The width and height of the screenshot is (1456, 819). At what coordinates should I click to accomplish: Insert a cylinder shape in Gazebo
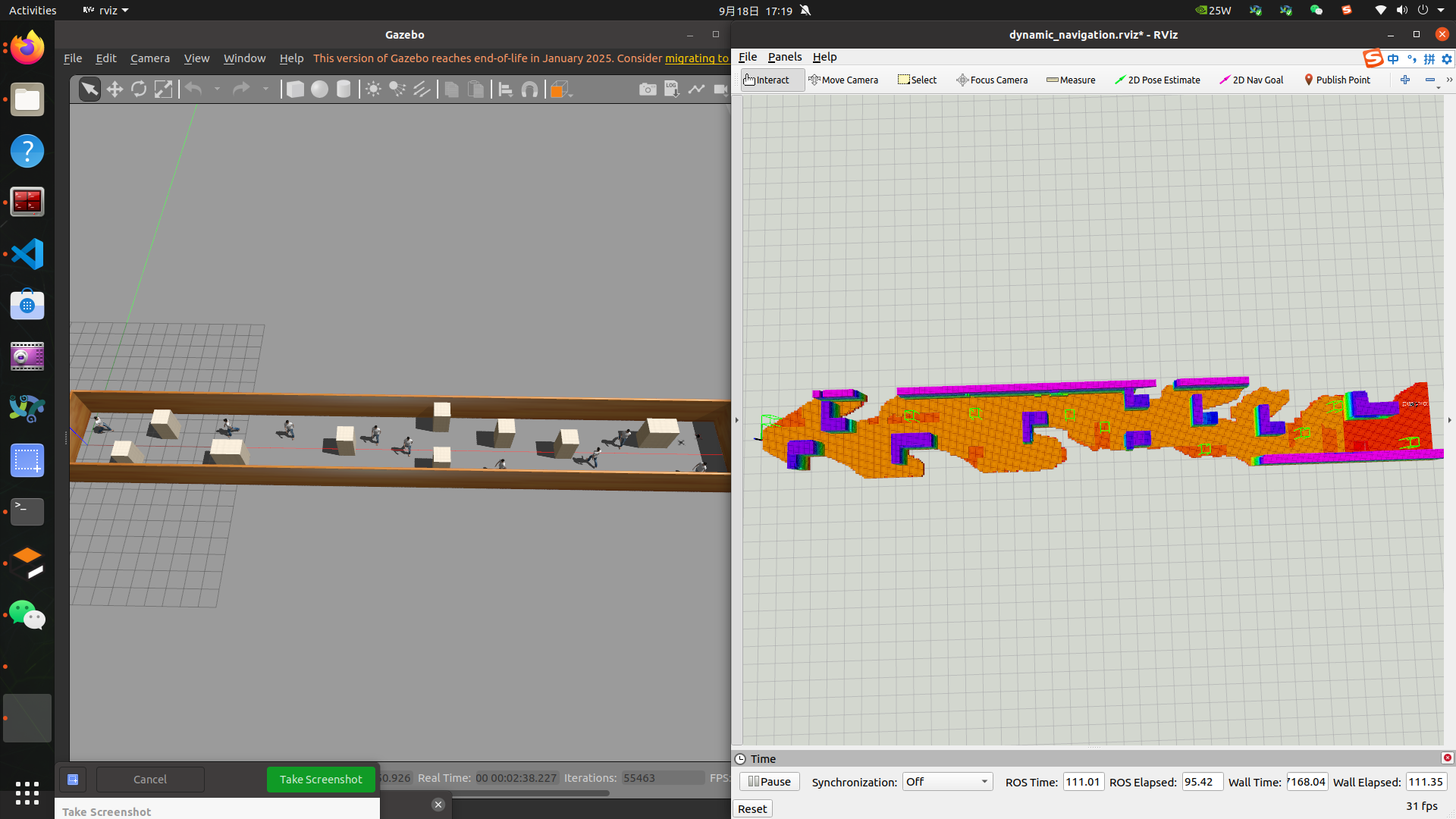pyautogui.click(x=344, y=89)
